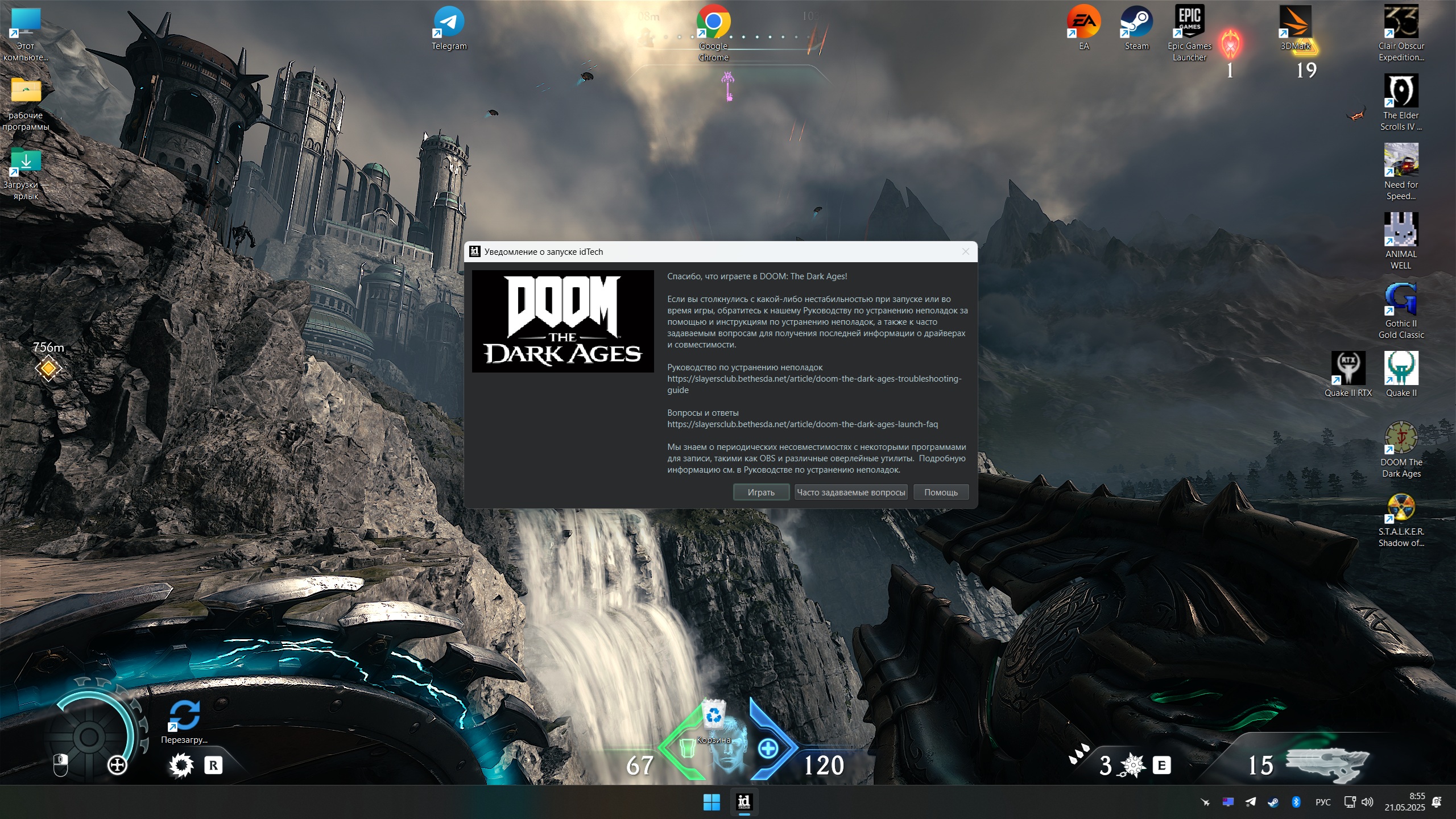
Task: Open the notification bell with do-not-disturb
Action: pos(1437,802)
